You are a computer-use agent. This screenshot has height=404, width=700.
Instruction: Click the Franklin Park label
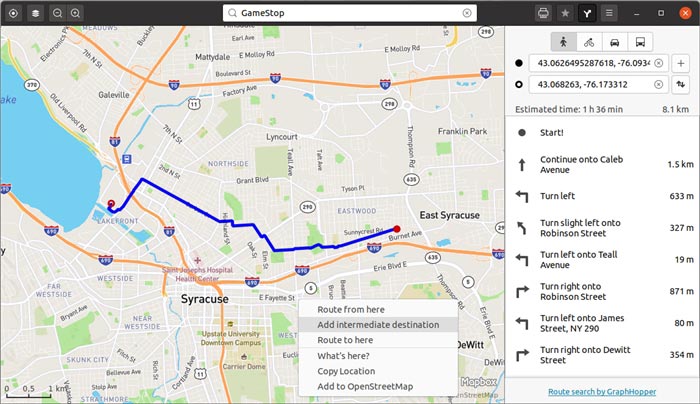pos(462,131)
